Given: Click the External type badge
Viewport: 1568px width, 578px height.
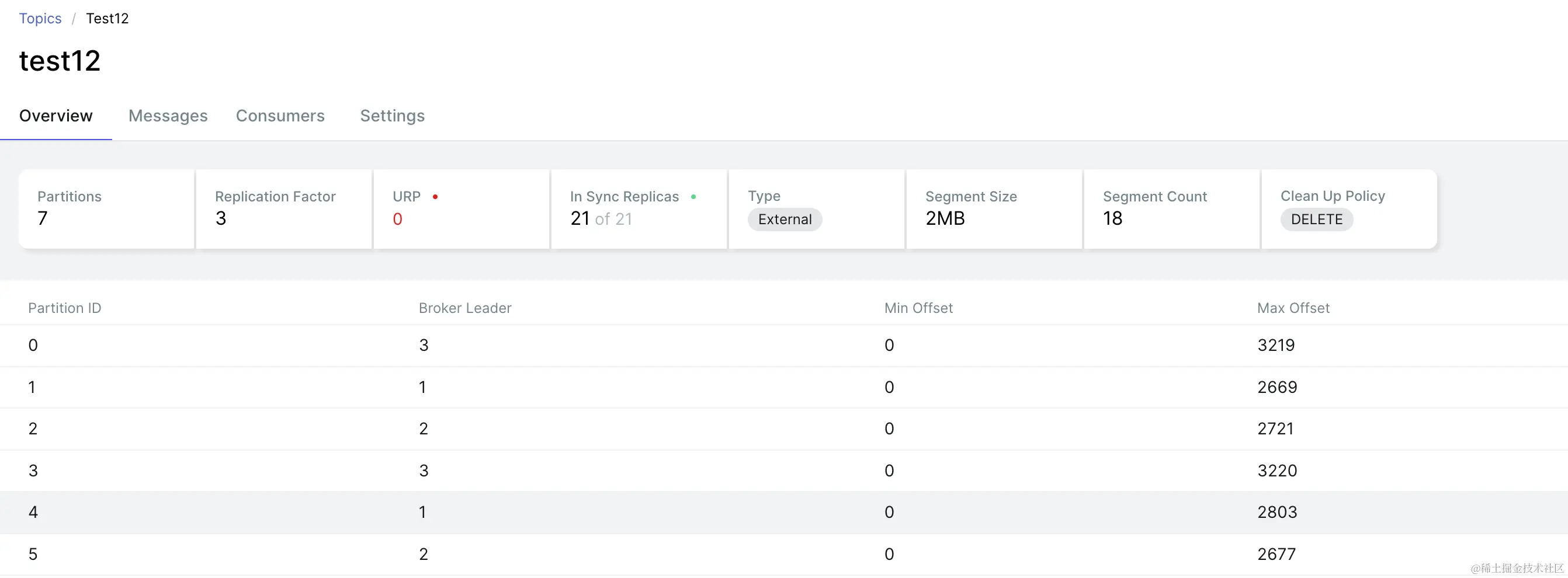Looking at the screenshot, I should [x=785, y=220].
